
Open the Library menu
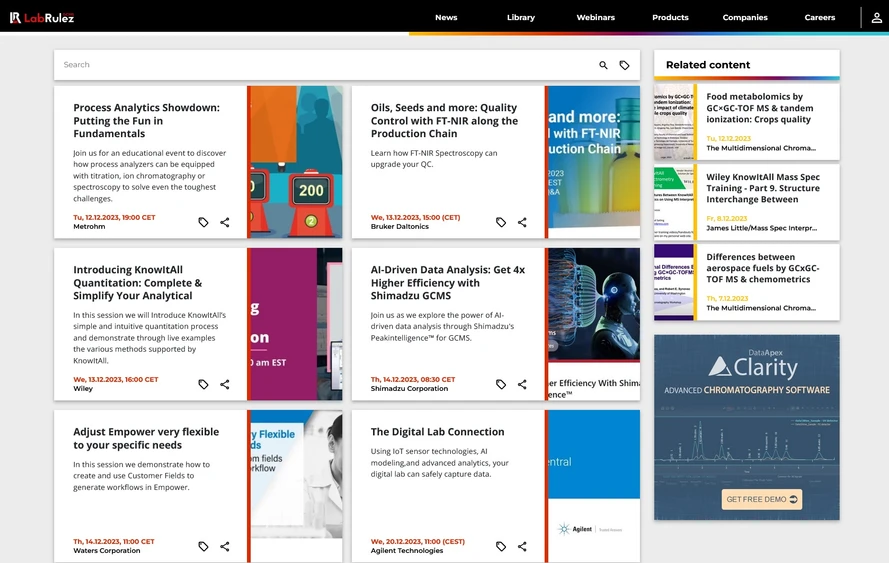point(520,18)
